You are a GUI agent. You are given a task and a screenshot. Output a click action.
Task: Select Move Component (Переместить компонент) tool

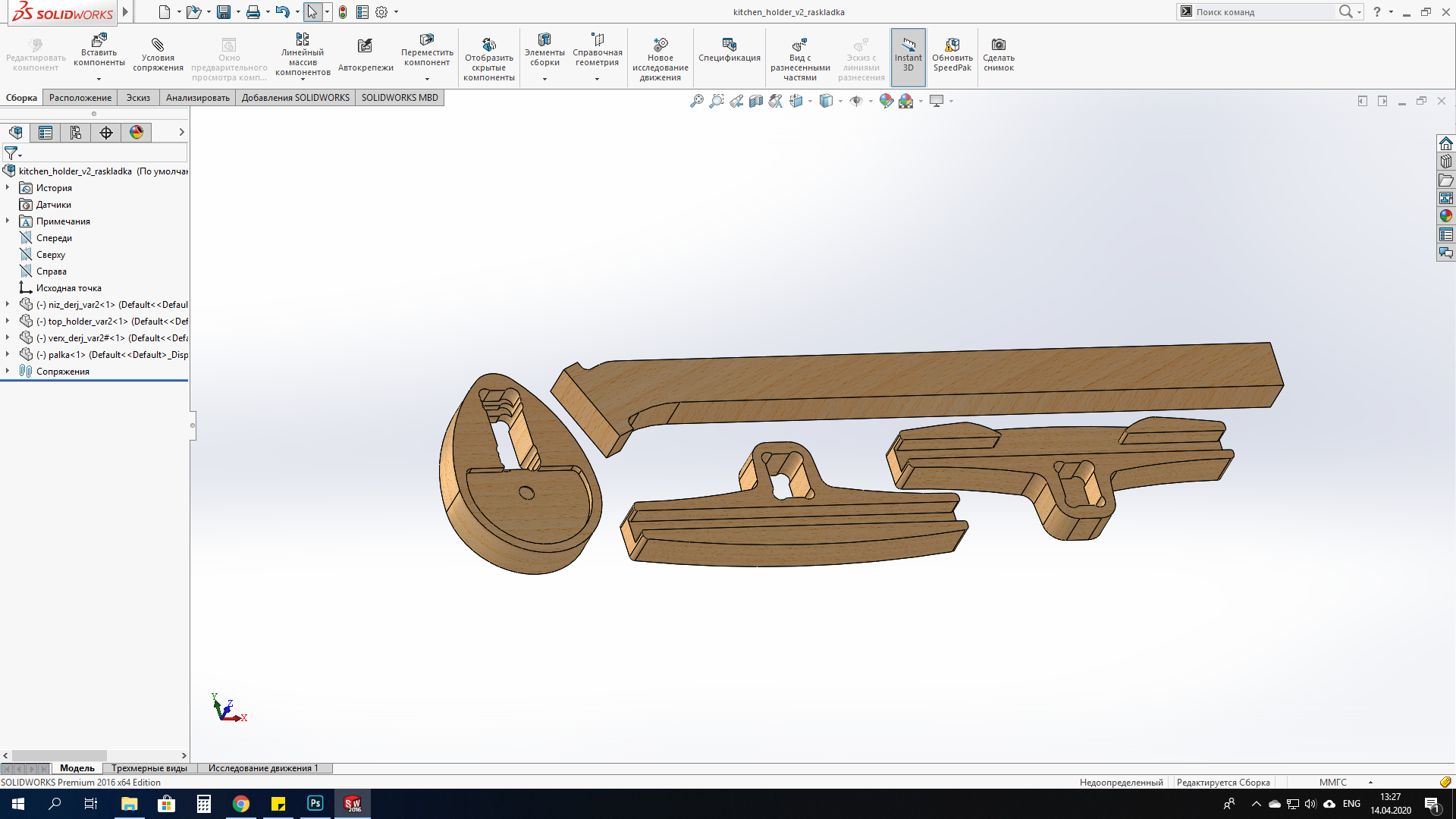click(x=427, y=50)
